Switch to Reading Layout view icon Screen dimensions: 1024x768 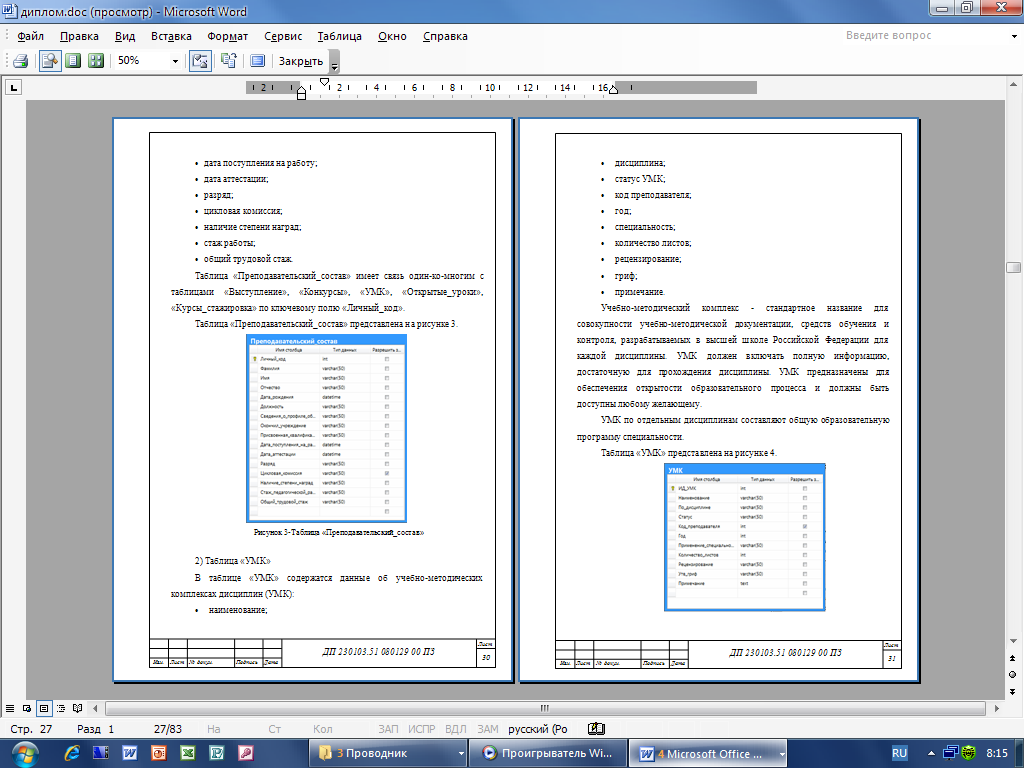point(78,708)
